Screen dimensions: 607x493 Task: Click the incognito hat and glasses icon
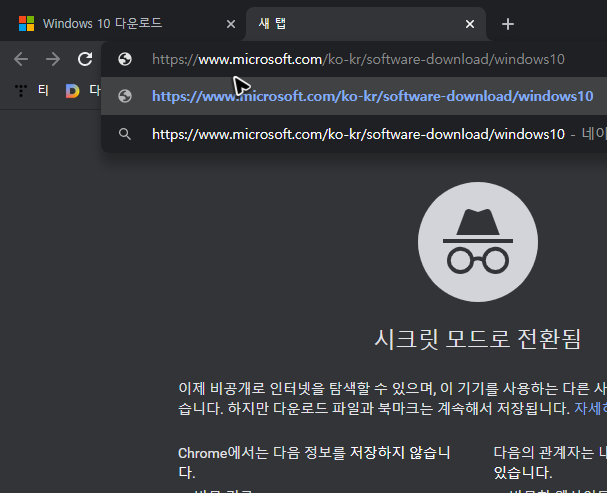point(478,242)
